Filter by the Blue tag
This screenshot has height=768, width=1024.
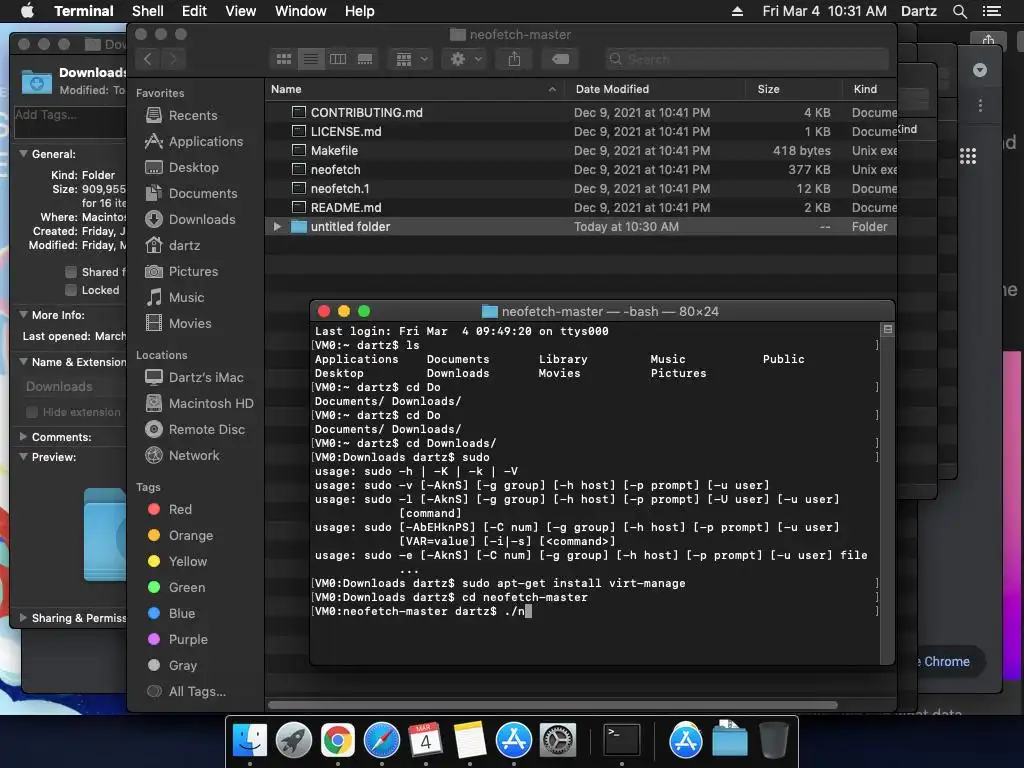point(171,614)
